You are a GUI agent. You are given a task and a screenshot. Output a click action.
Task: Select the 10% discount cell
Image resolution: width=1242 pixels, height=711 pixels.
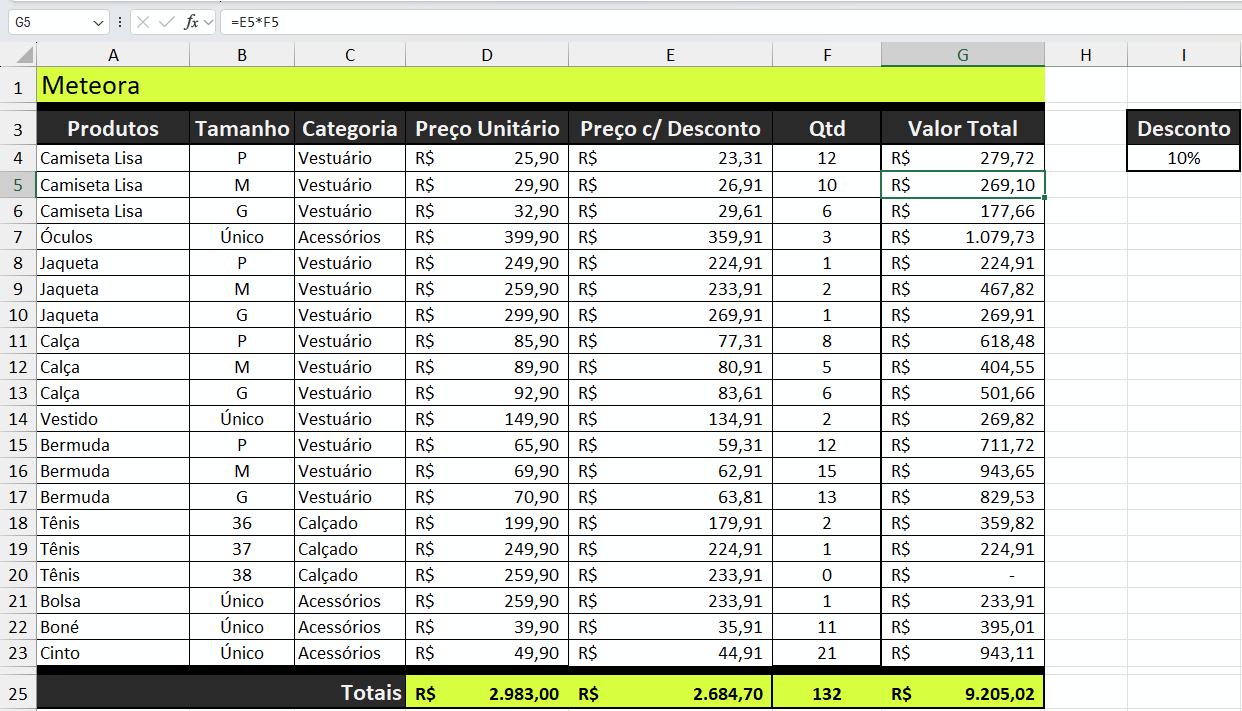coord(1184,158)
